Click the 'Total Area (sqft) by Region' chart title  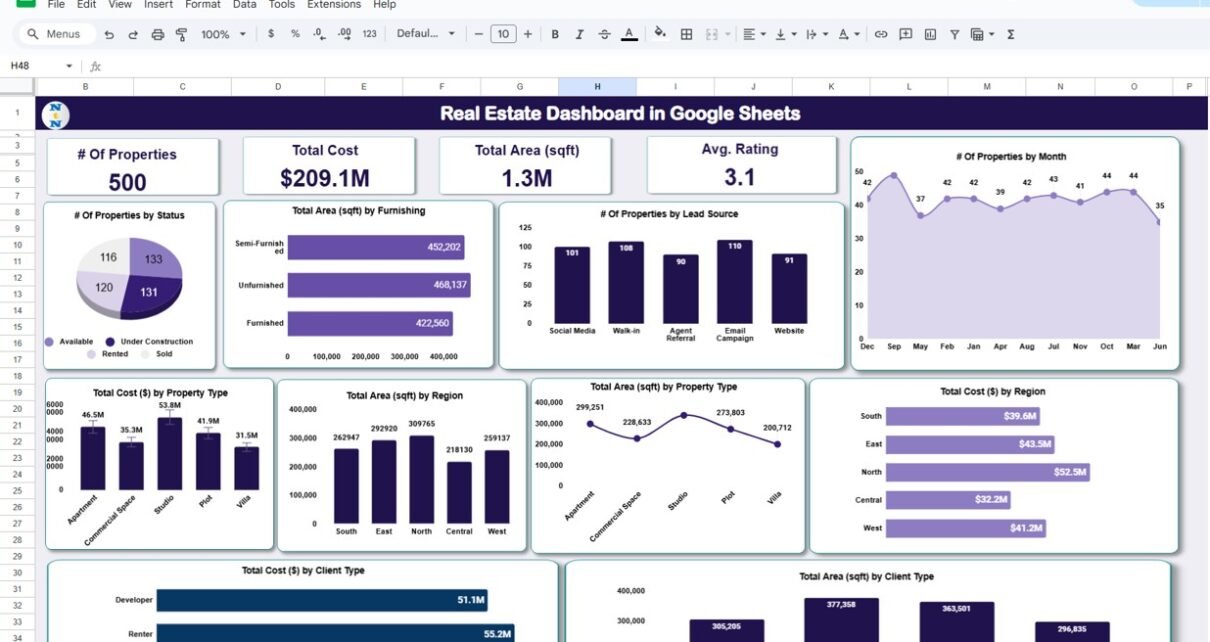tap(404, 396)
